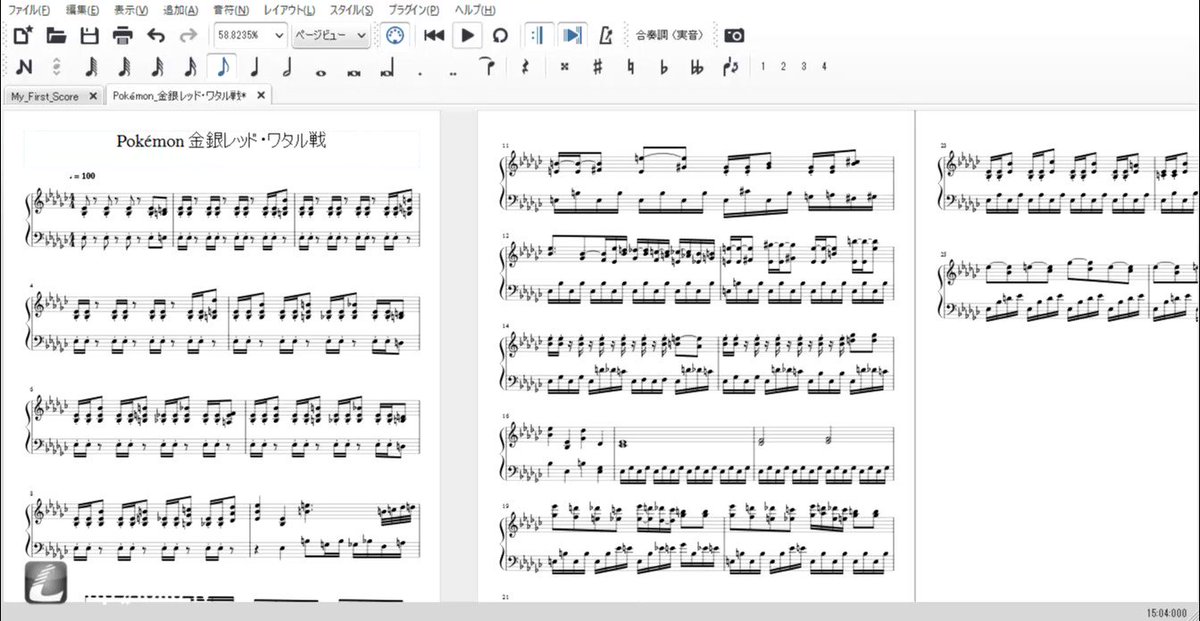Viewport: 1200px width, 621px height.
Task: Toggle MIDI input with the round connector icon
Action: click(395, 35)
